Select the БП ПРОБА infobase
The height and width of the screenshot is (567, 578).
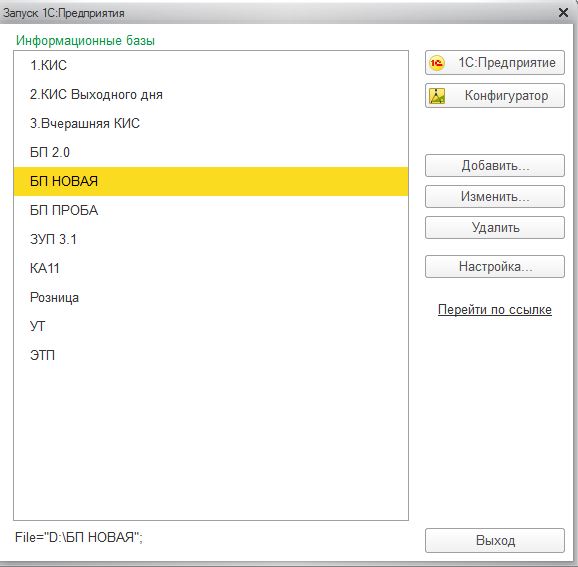pyautogui.click(x=211, y=211)
